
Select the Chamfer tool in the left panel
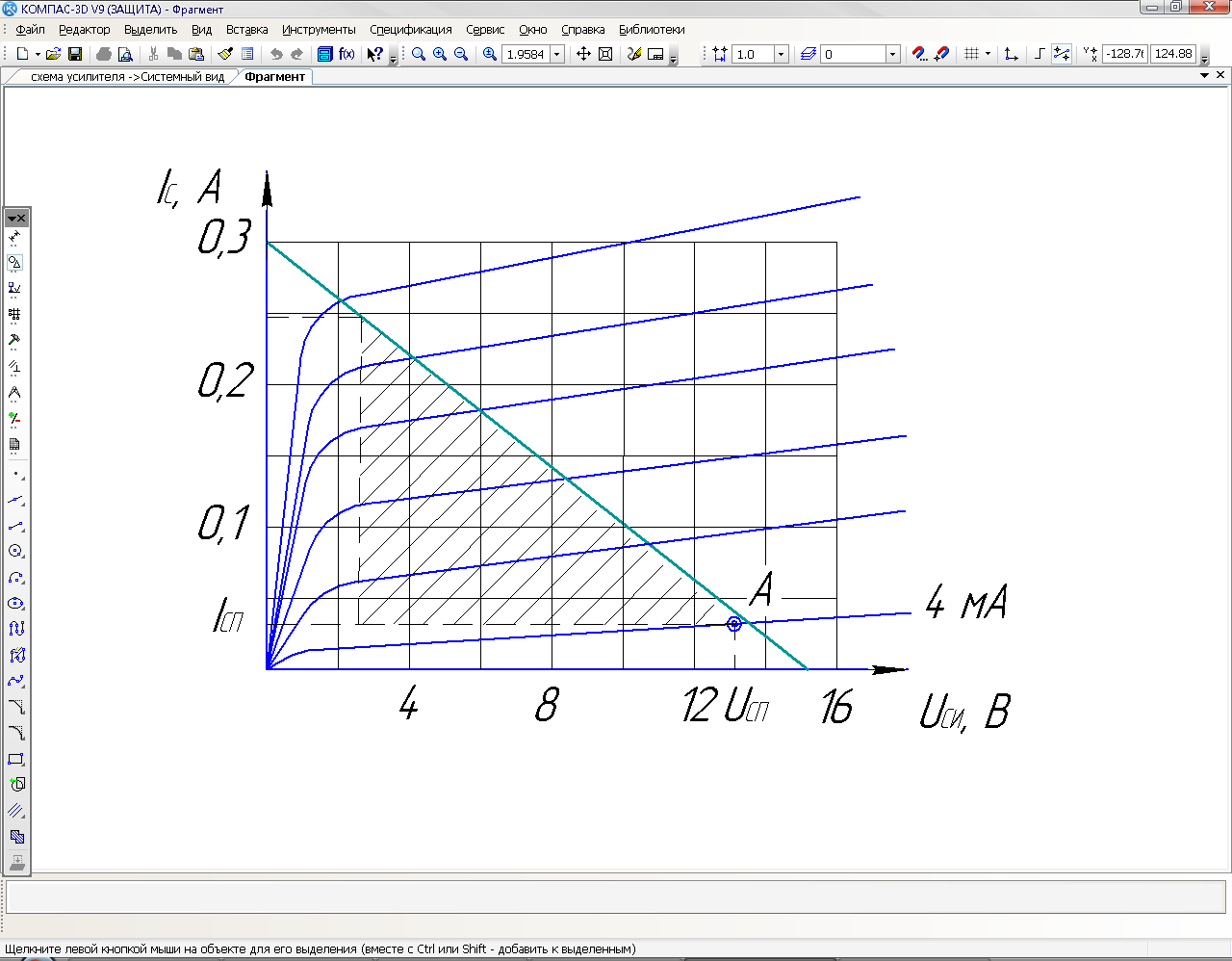click(x=15, y=707)
